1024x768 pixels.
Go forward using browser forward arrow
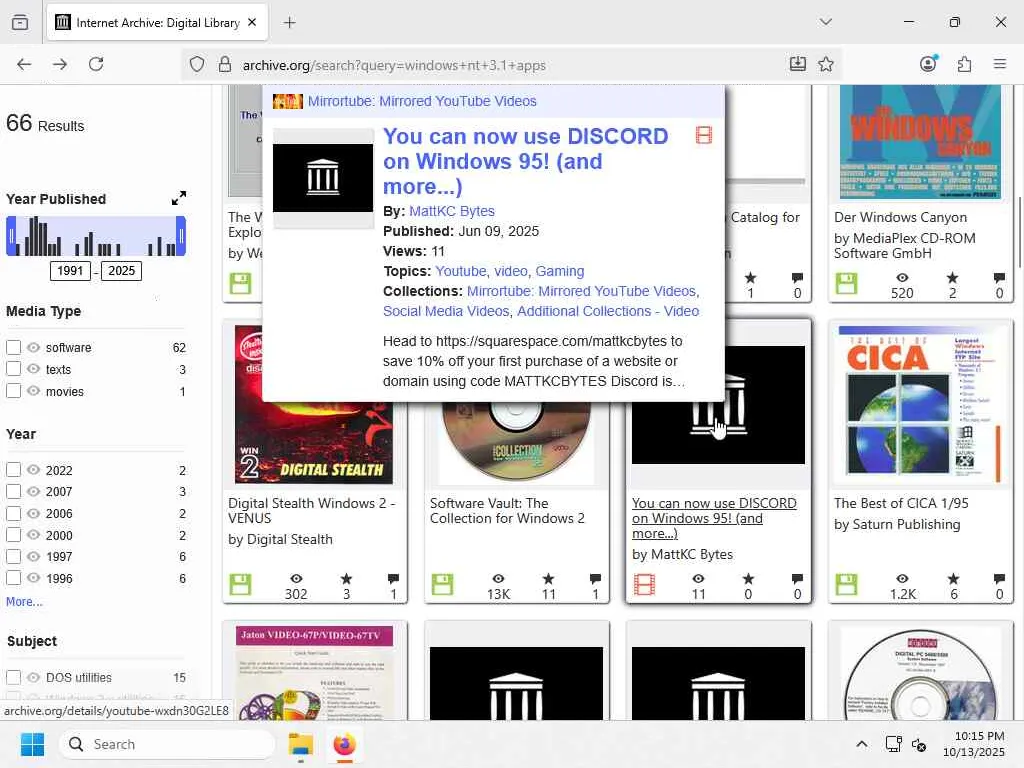tap(60, 64)
